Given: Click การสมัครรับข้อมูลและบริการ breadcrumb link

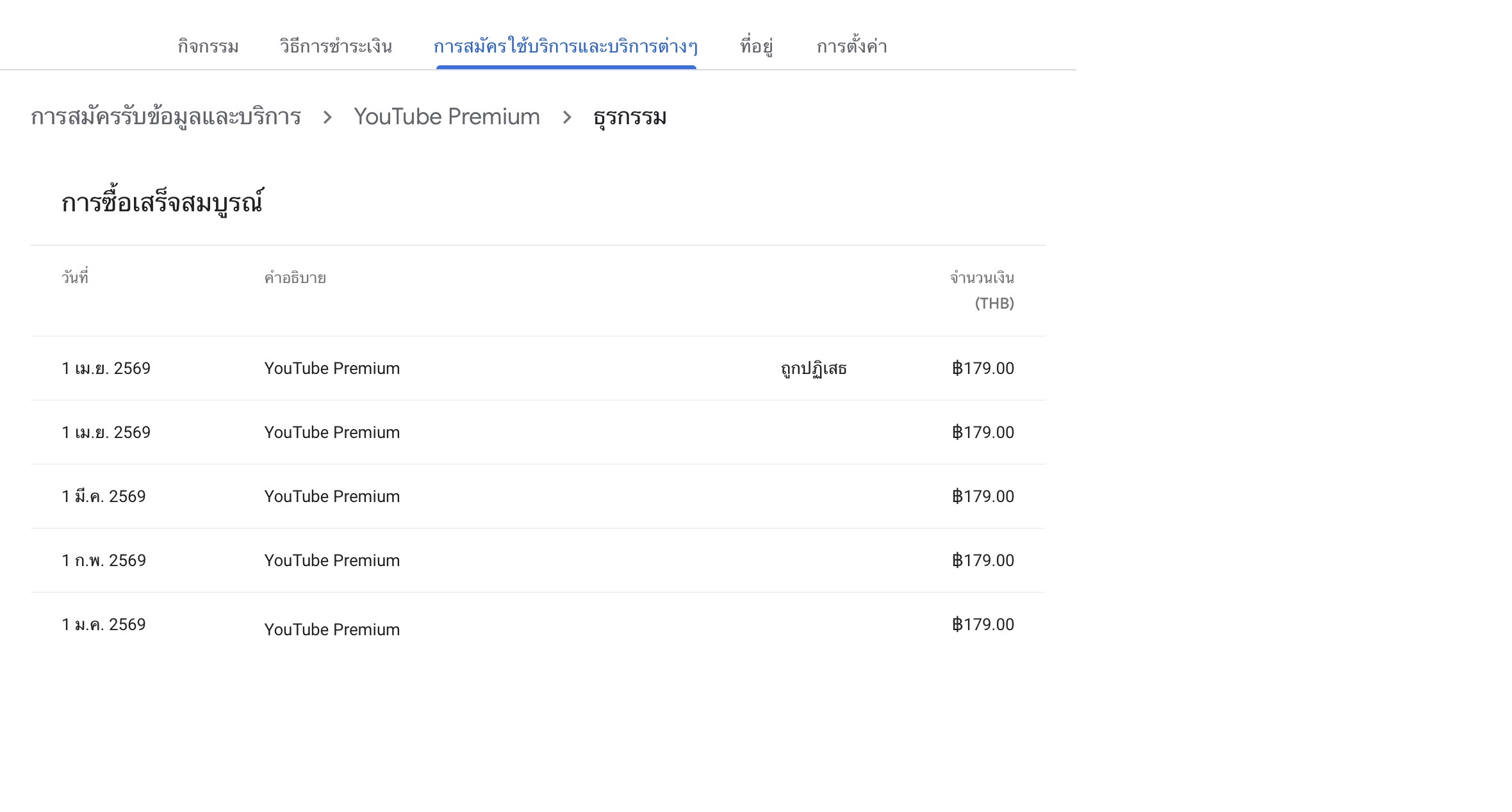Looking at the screenshot, I should [x=166, y=117].
